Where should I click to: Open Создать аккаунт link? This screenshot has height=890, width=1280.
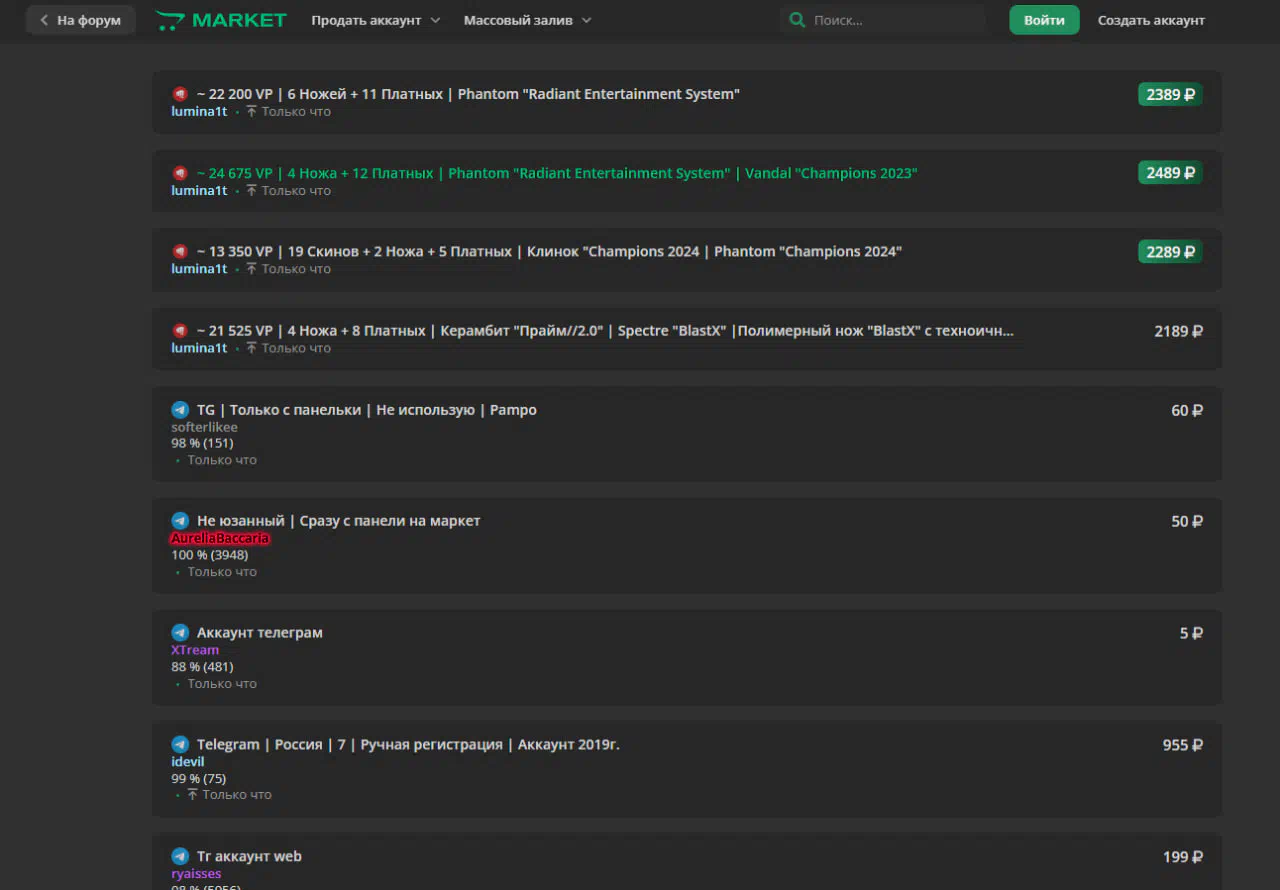[1151, 20]
